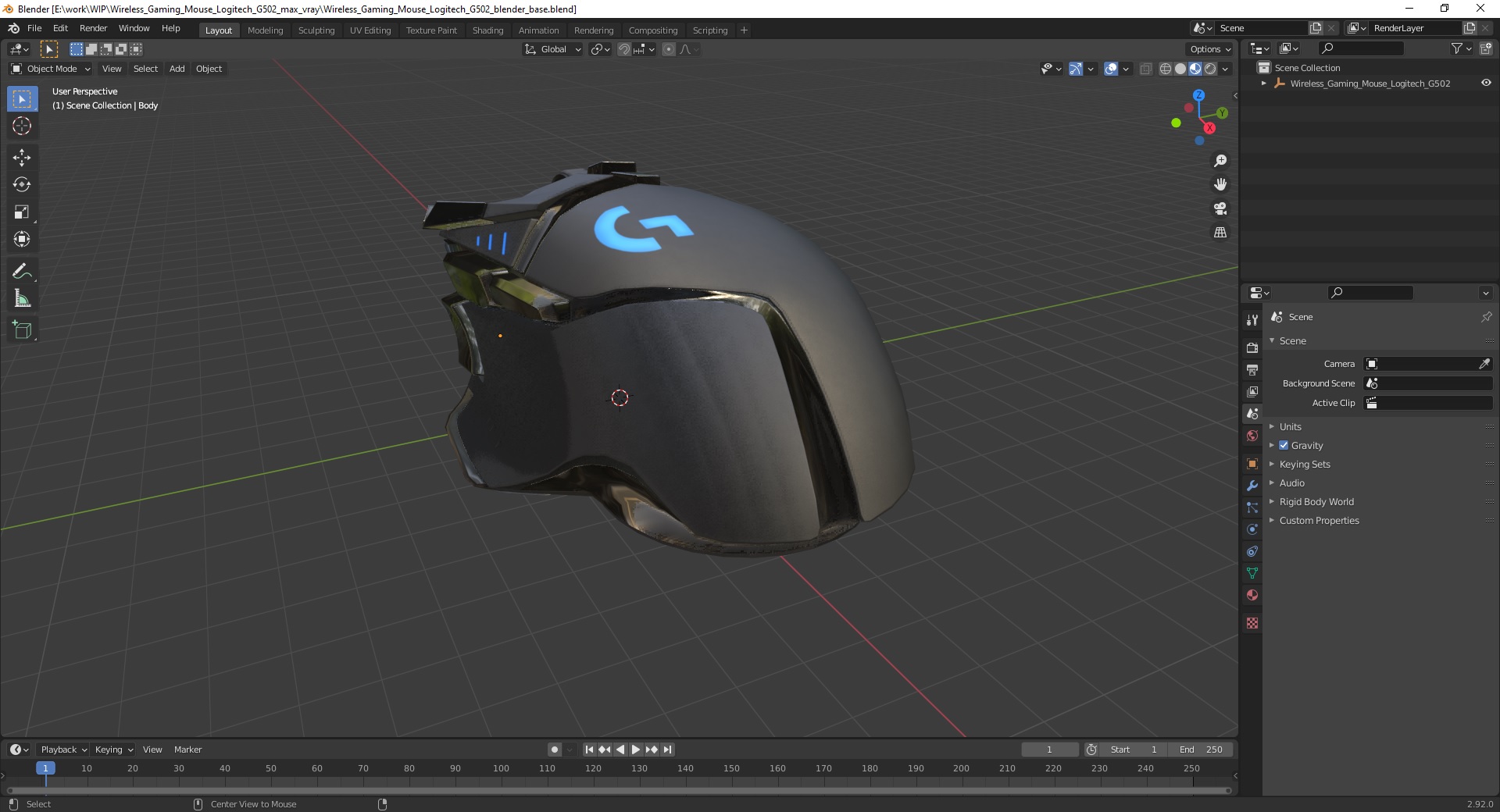The width and height of the screenshot is (1500, 812).
Task: Open the Object Mode dropdown
Action: coord(51,69)
